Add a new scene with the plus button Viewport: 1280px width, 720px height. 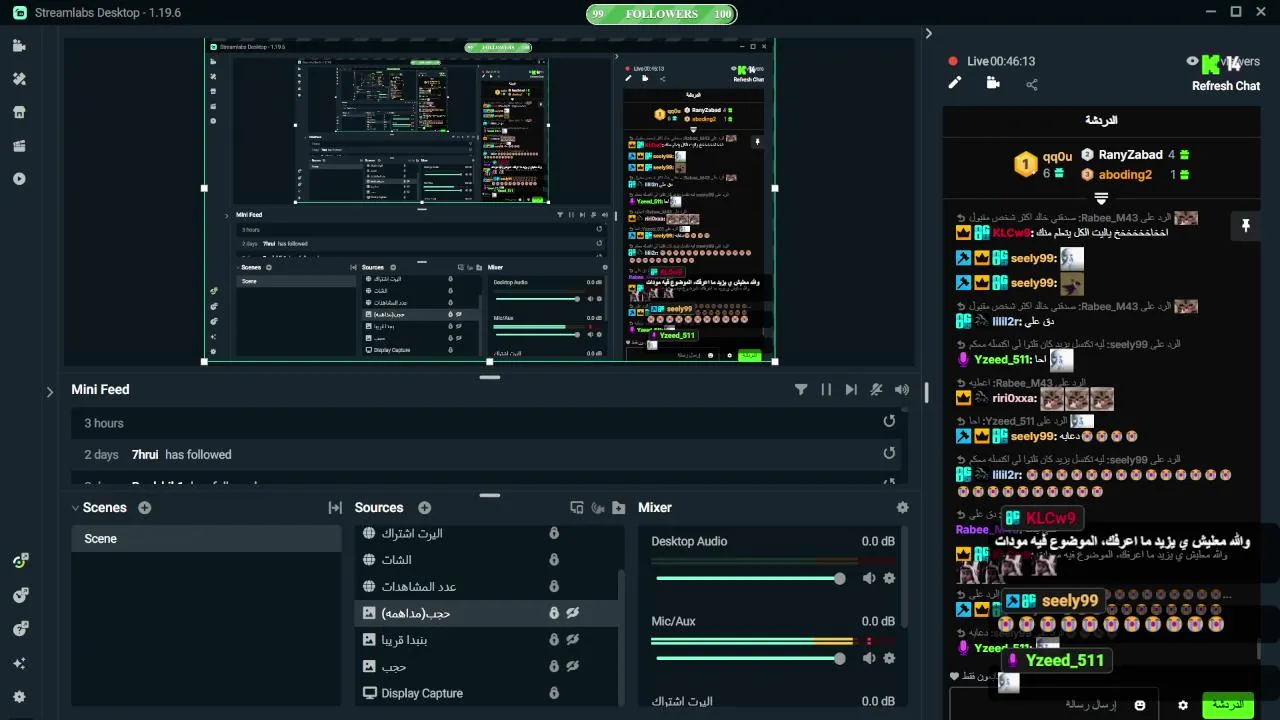point(145,508)
